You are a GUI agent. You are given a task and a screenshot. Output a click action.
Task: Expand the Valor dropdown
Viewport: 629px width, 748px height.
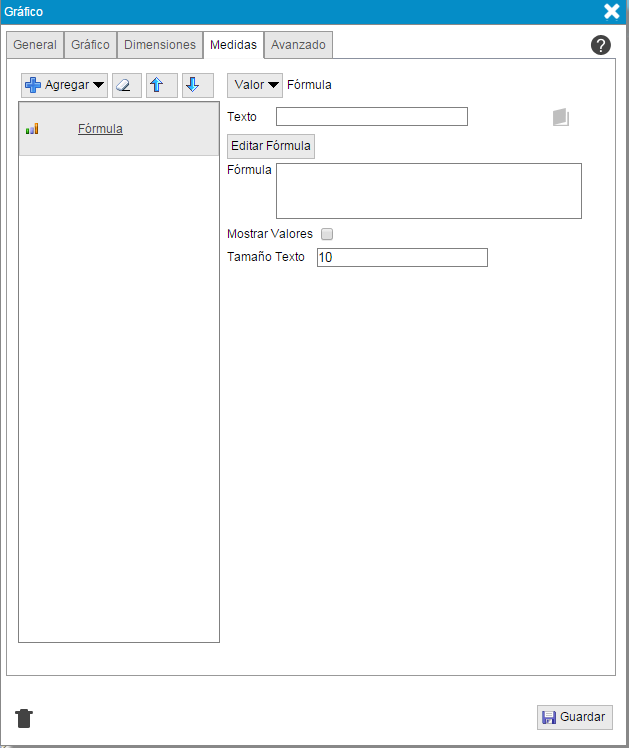point(255,85)
